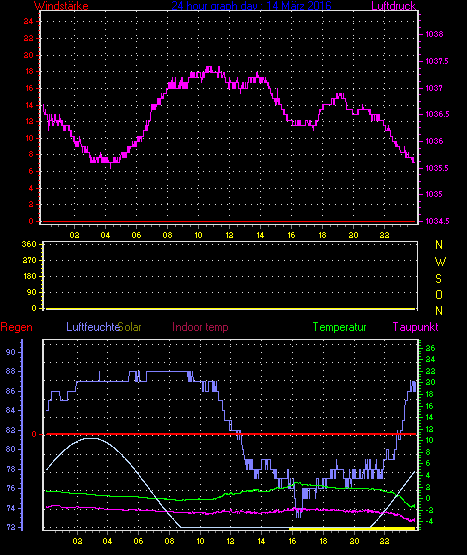Image resolution: width=467 pixels, height=555 pixels.
Task: Click the pressure curve peak near hour 10
Action: (209, 69)
